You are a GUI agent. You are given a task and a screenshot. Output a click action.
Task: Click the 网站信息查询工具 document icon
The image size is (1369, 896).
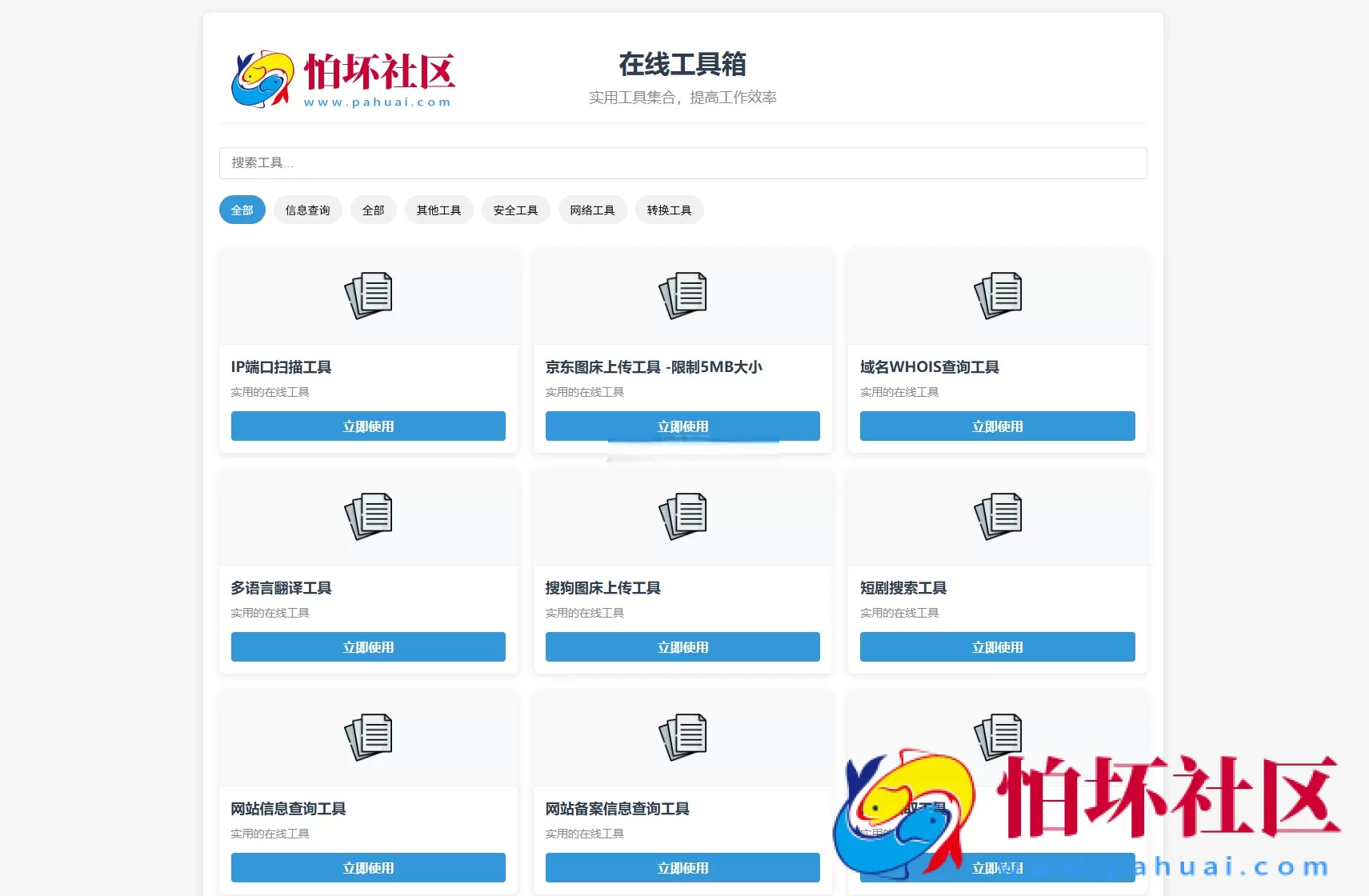click(x=367, y=737)
